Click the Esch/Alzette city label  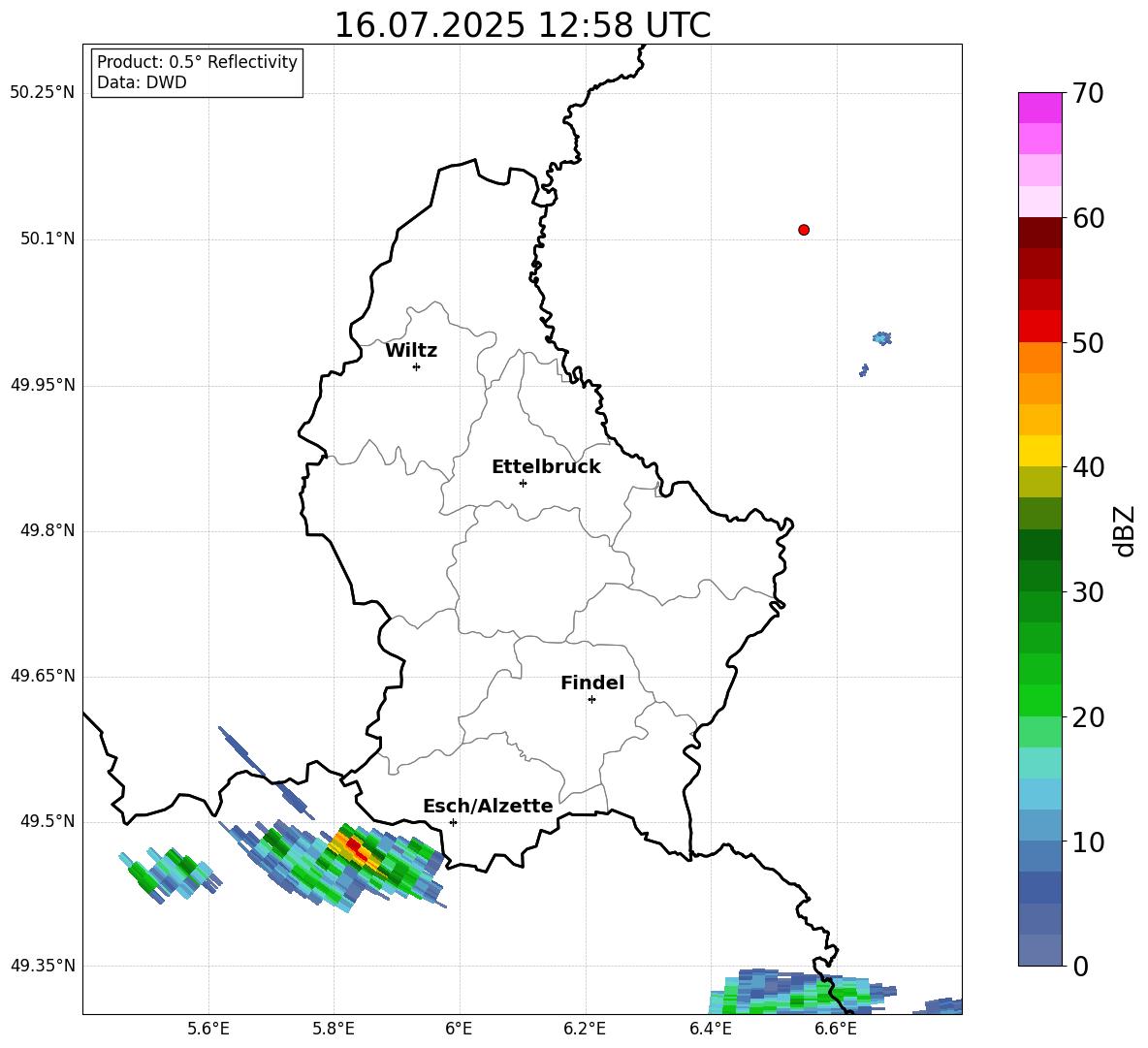(x=488, y=806)
